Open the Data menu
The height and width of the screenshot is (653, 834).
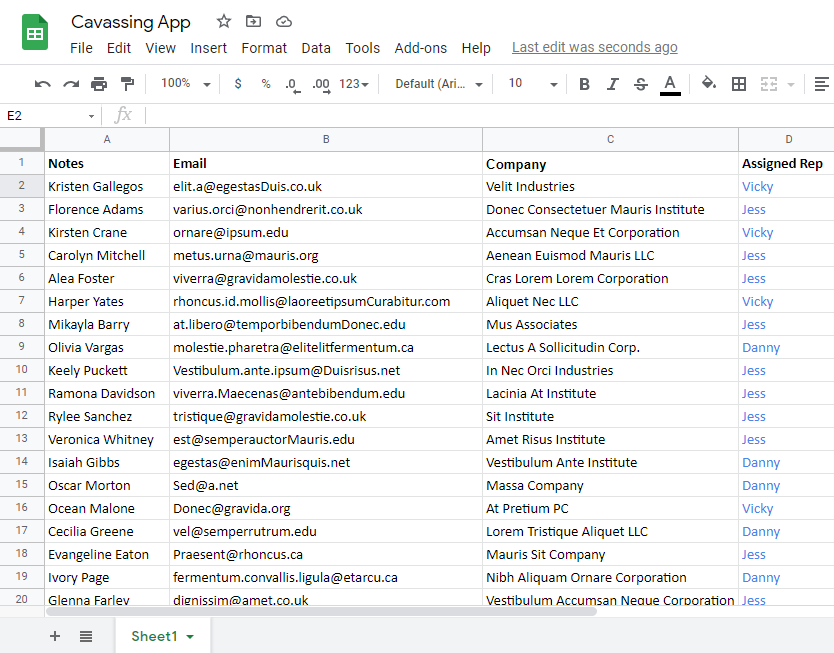pyautogui.click(x=316, y=48)
